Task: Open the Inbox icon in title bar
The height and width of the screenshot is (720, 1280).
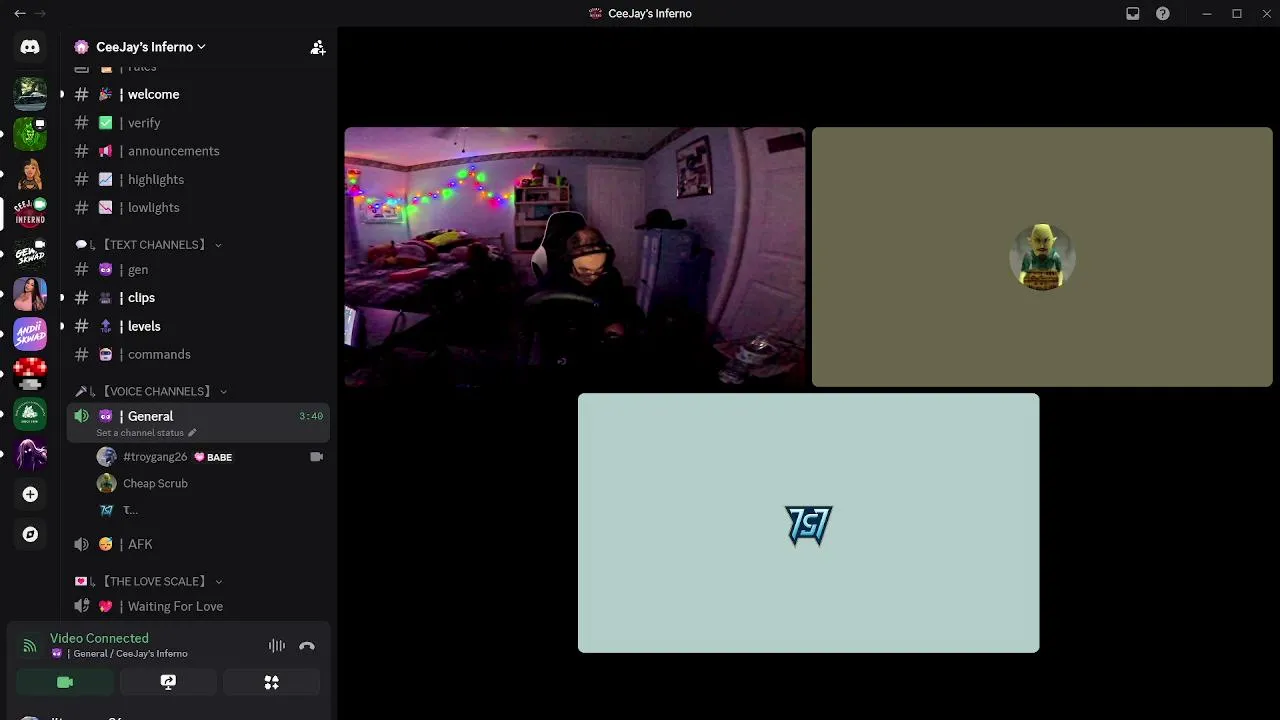Action: (1133, 14)
